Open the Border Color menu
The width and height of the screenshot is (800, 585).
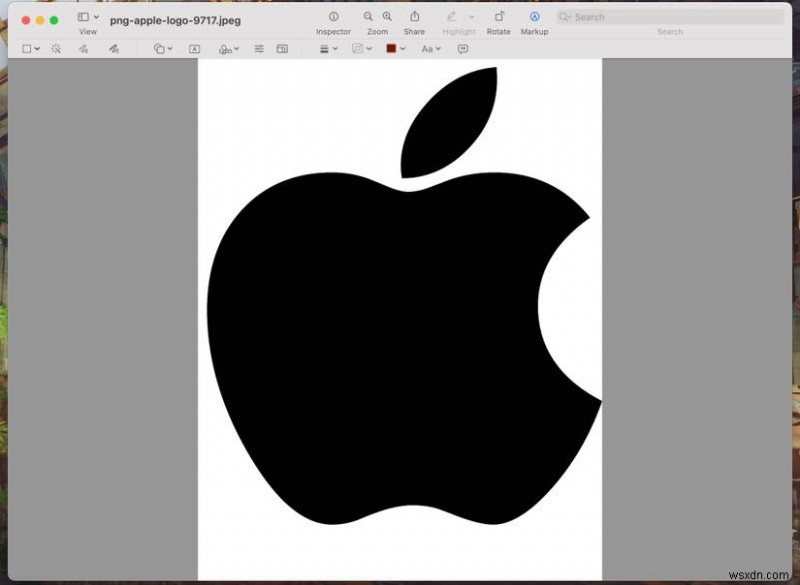click(362, 48)
